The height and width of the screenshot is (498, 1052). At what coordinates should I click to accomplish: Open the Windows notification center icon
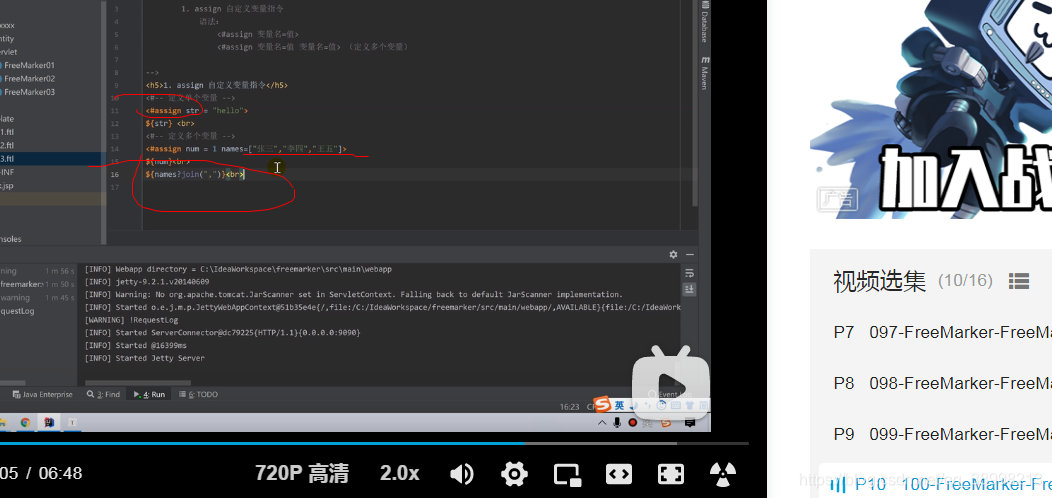[x=690, y=423]
